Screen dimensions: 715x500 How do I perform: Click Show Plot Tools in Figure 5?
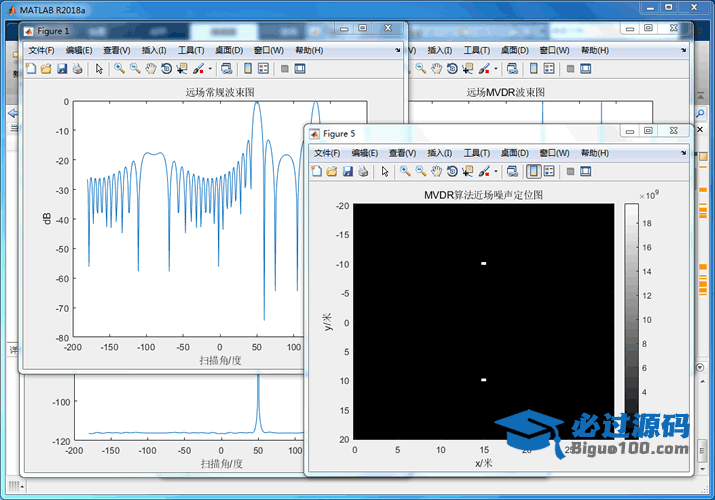[586, 171]
